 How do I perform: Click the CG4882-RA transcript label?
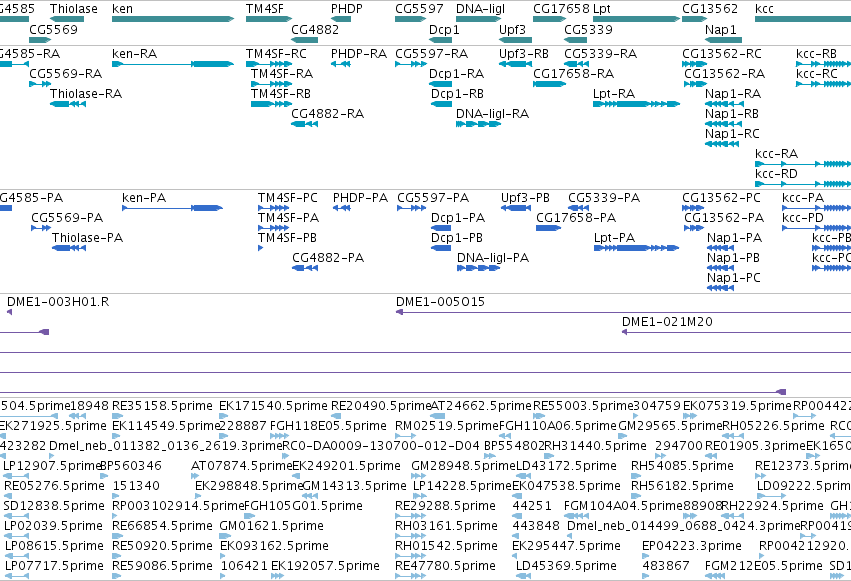coord(327,113)
